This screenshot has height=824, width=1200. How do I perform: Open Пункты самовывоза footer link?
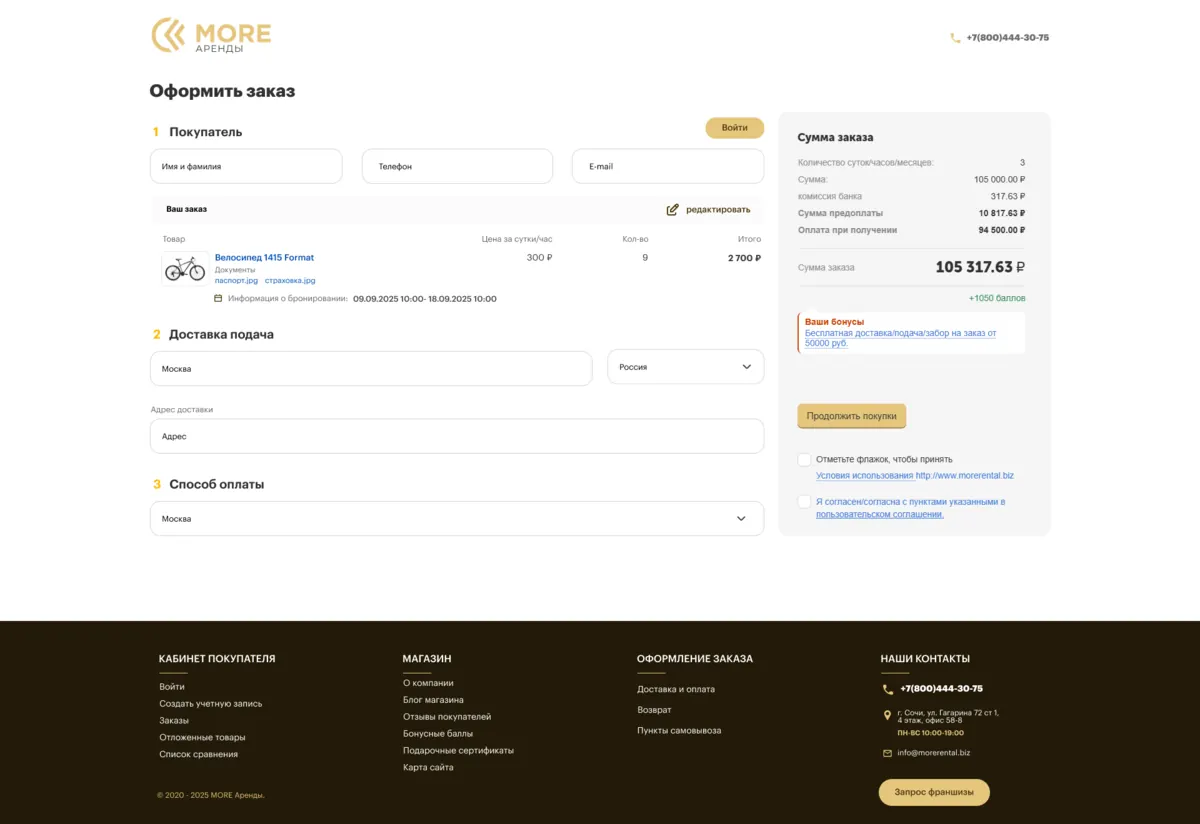click(x=679, y=731)
